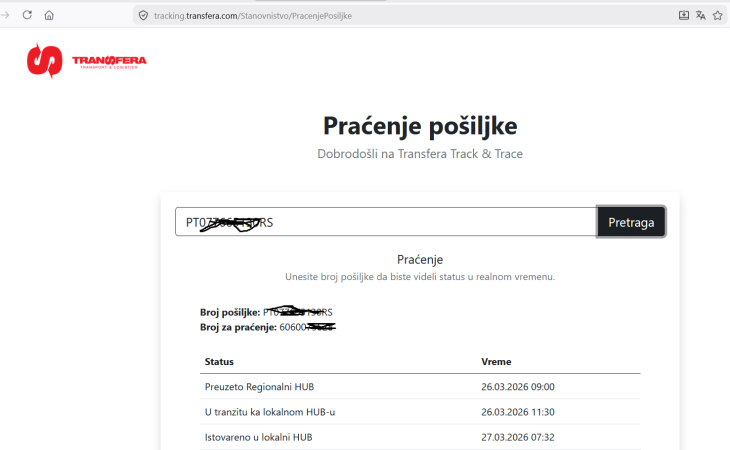Click Istovareno u lokalni HUB row
The image size is (730, 450).
click(x=258, y=437)
